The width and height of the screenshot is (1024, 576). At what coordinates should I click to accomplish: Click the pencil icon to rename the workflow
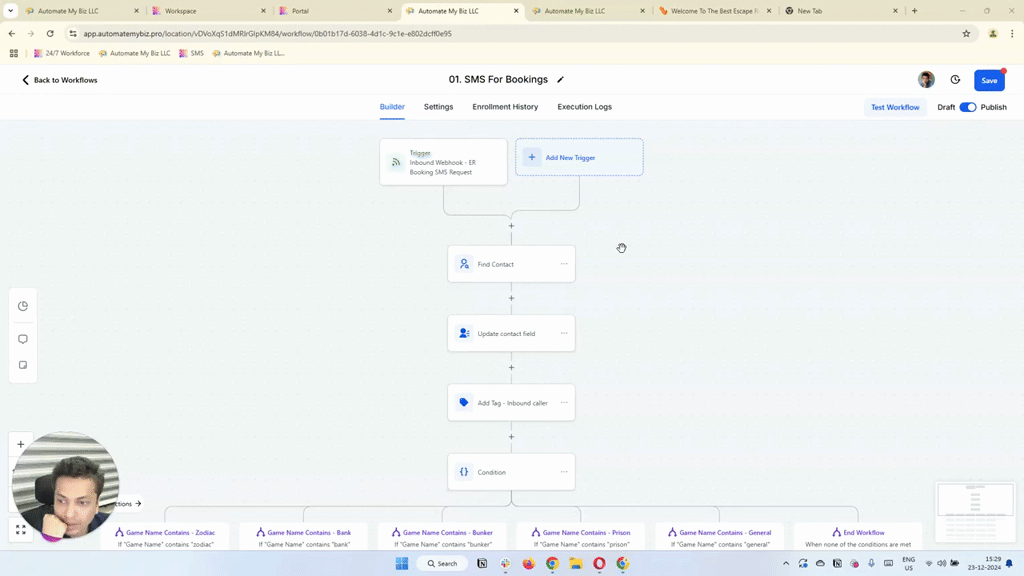coord(561,79)
